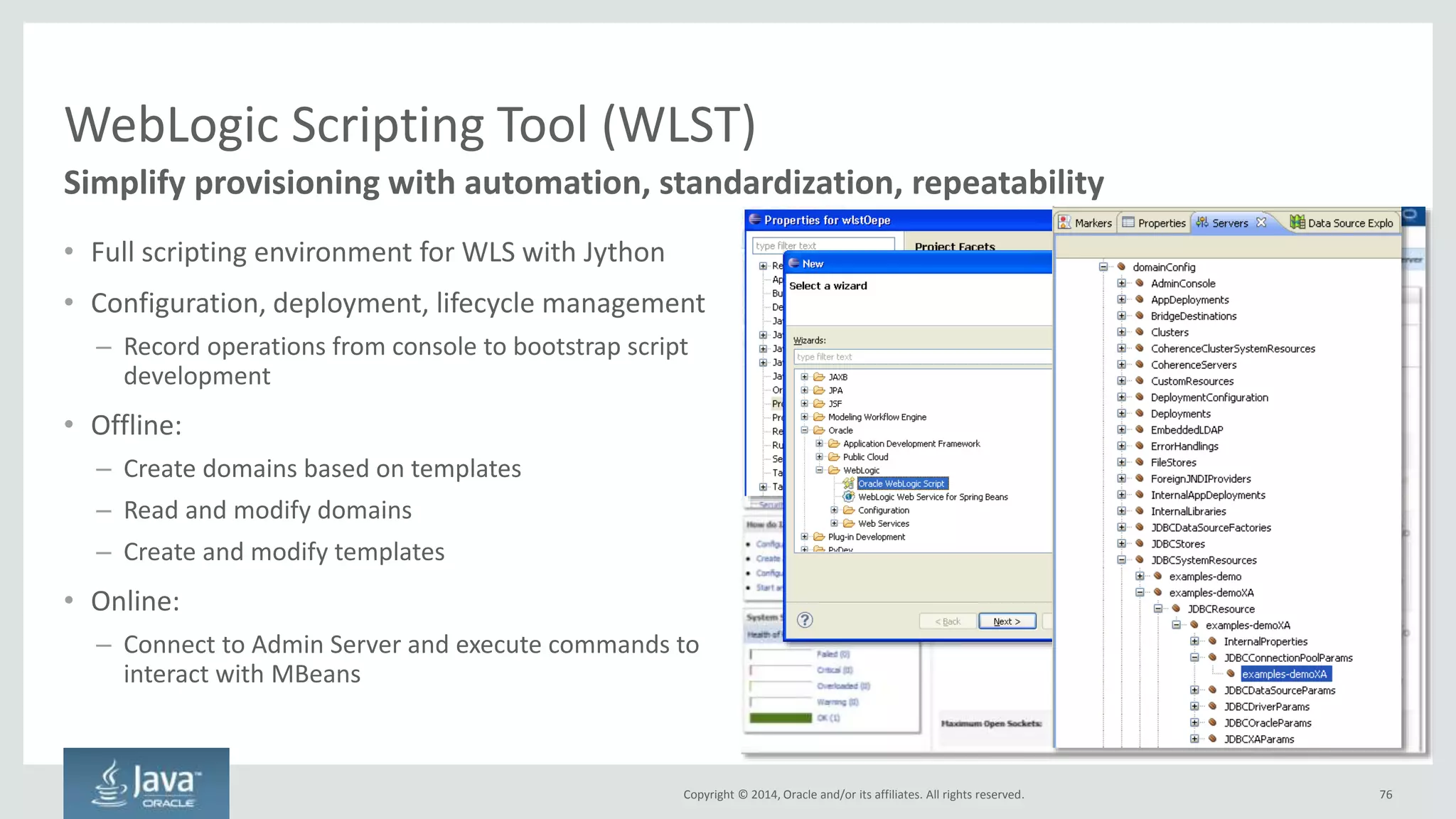Click the WebLogic folder icon
1456x819 pixels.
click(834, 470)
